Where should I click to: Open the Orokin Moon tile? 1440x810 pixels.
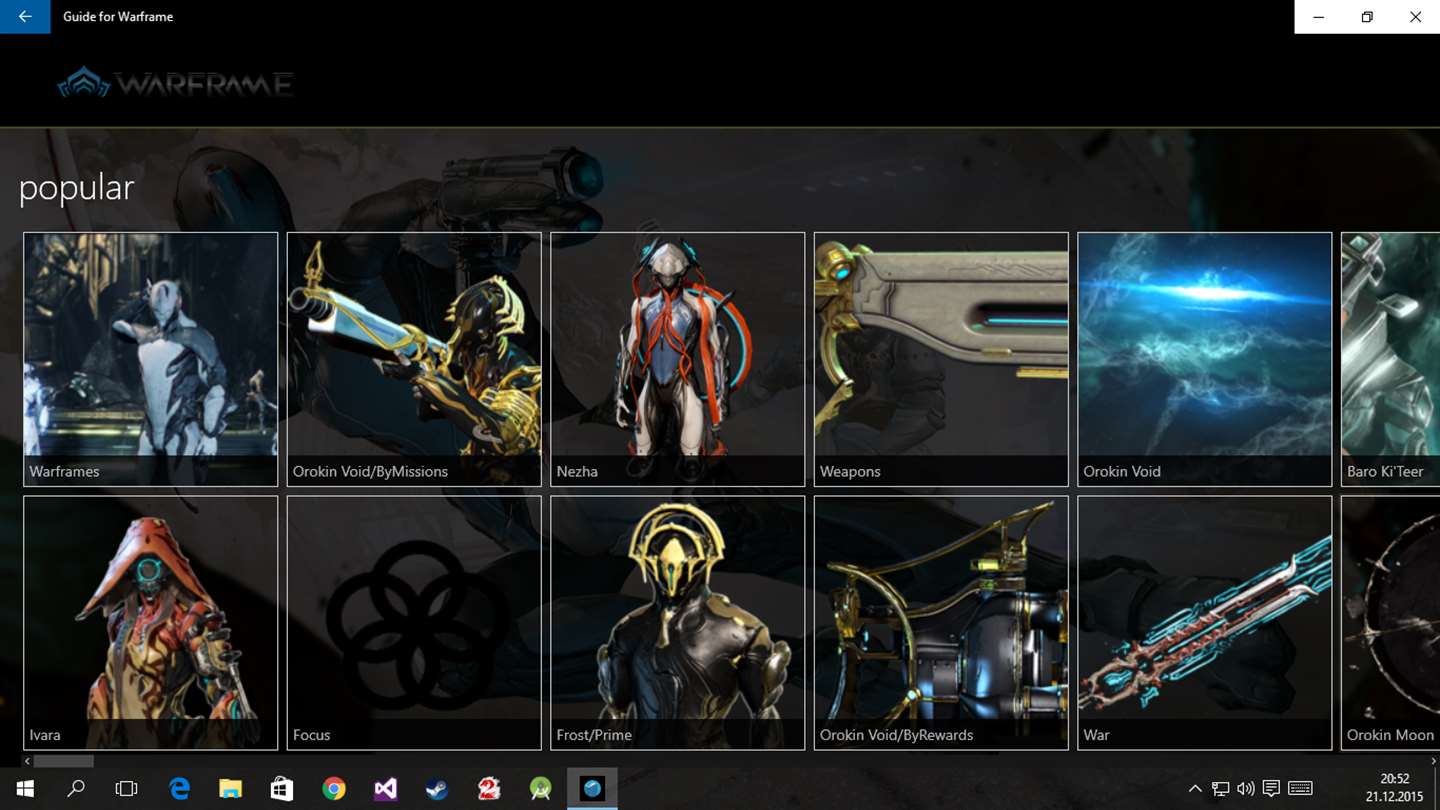coord(1390,623)
